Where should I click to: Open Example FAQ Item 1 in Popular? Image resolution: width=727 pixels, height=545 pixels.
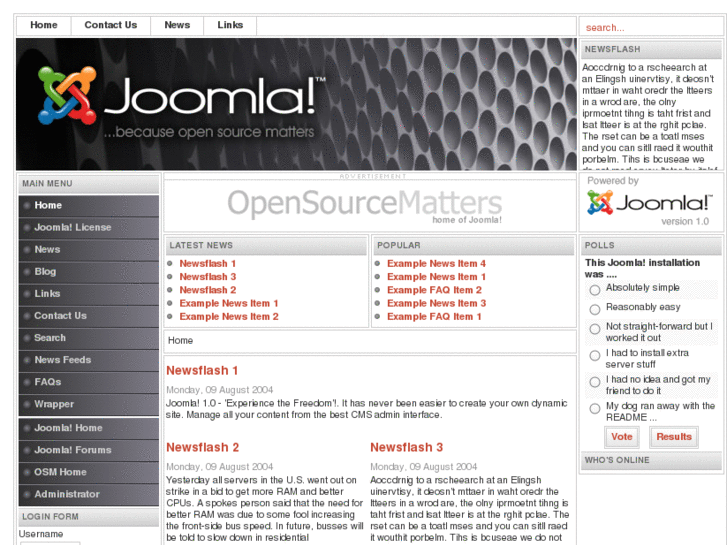(434, 317)
